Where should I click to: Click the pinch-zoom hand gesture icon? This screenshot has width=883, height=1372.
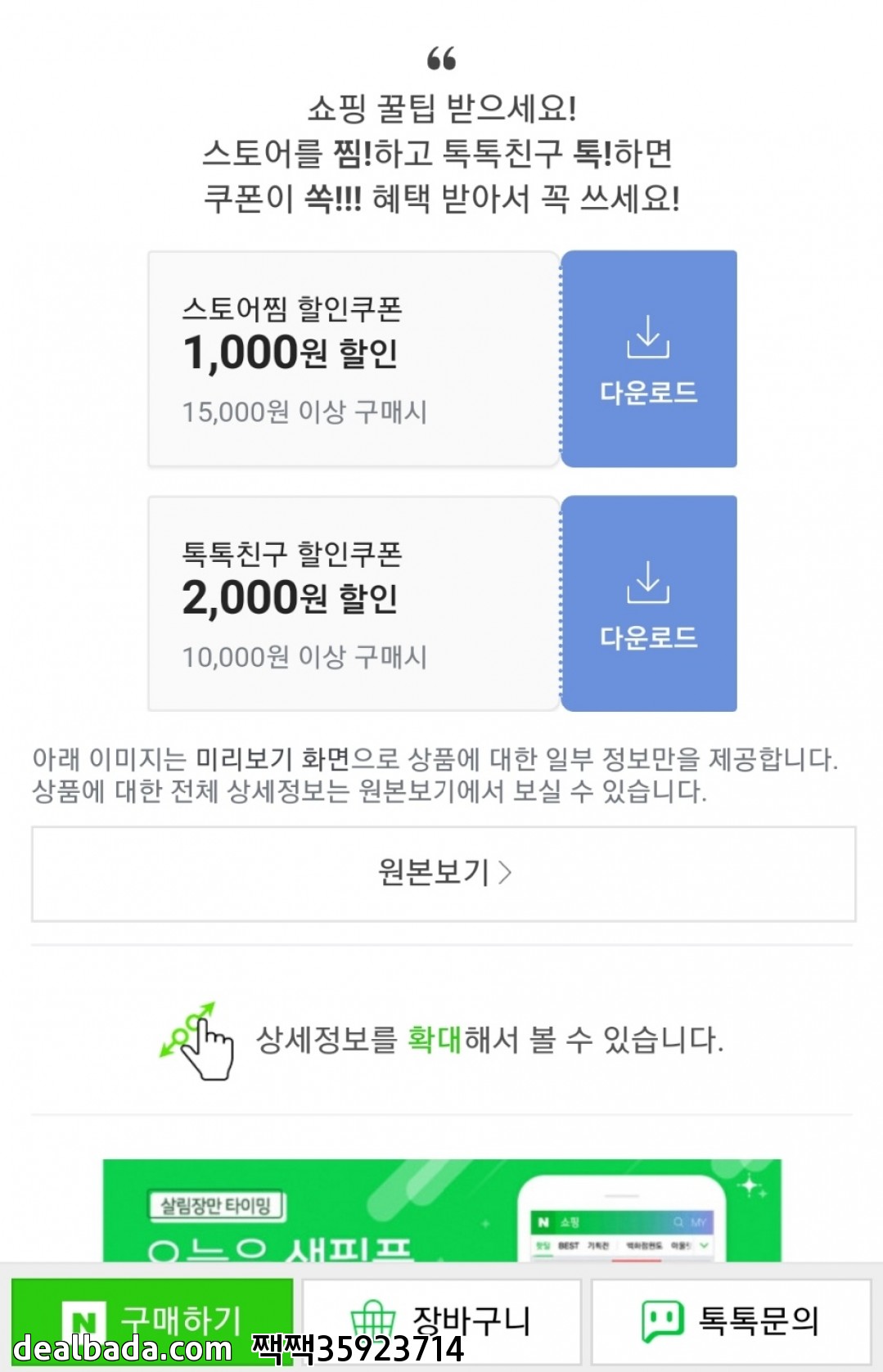[199, 1041]
